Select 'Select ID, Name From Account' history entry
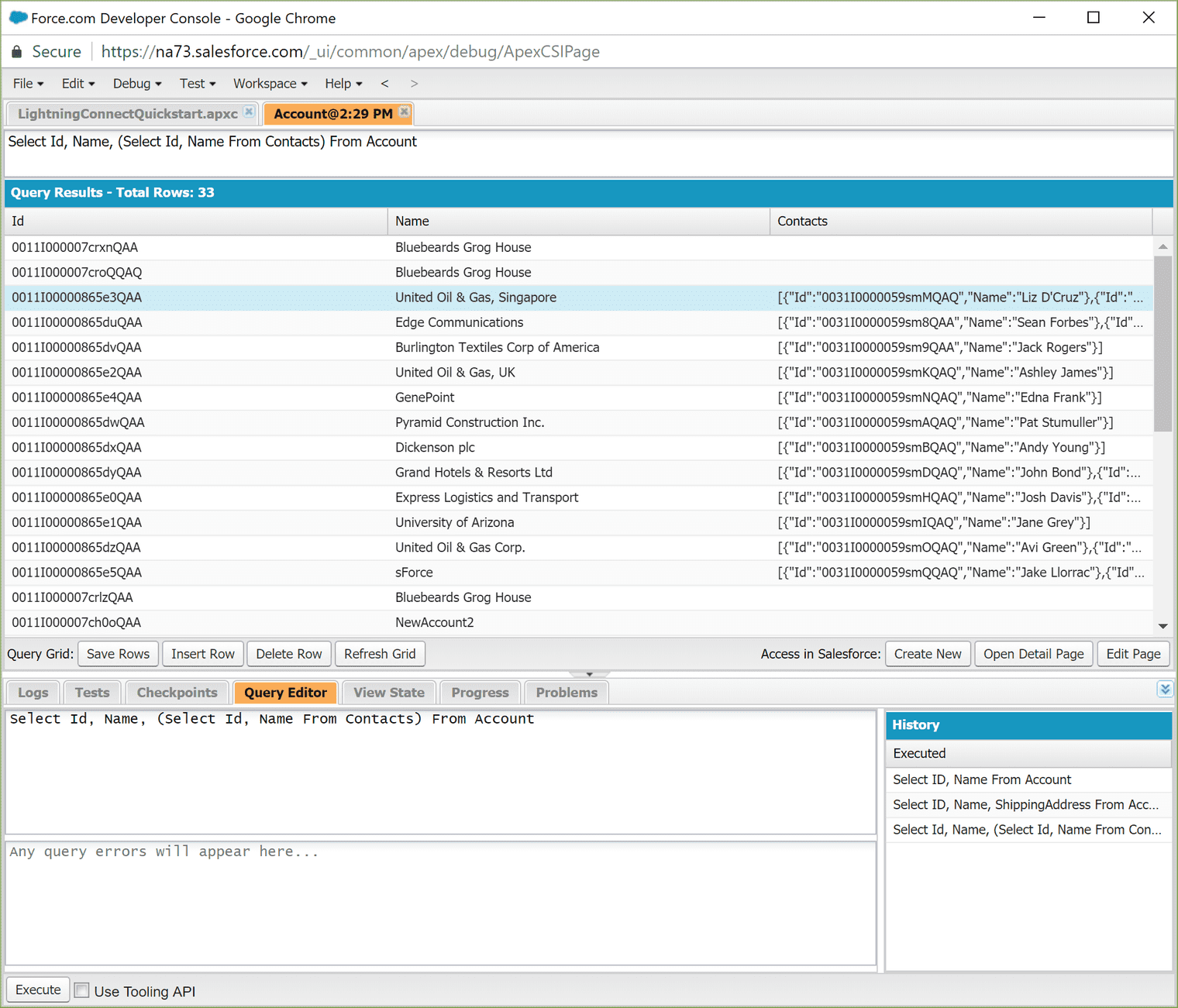1178x1008 pixels. (982, 779)
